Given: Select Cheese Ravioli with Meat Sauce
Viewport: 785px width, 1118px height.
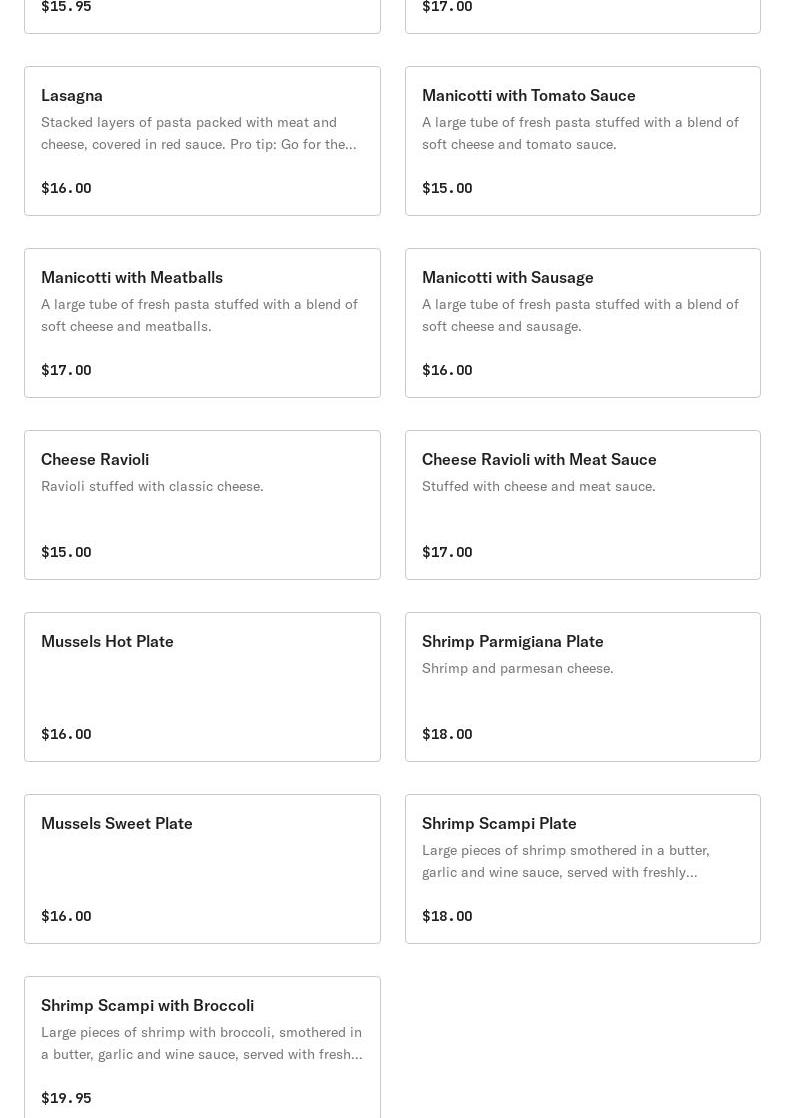Looking at the screenshot, I should 582,505.
